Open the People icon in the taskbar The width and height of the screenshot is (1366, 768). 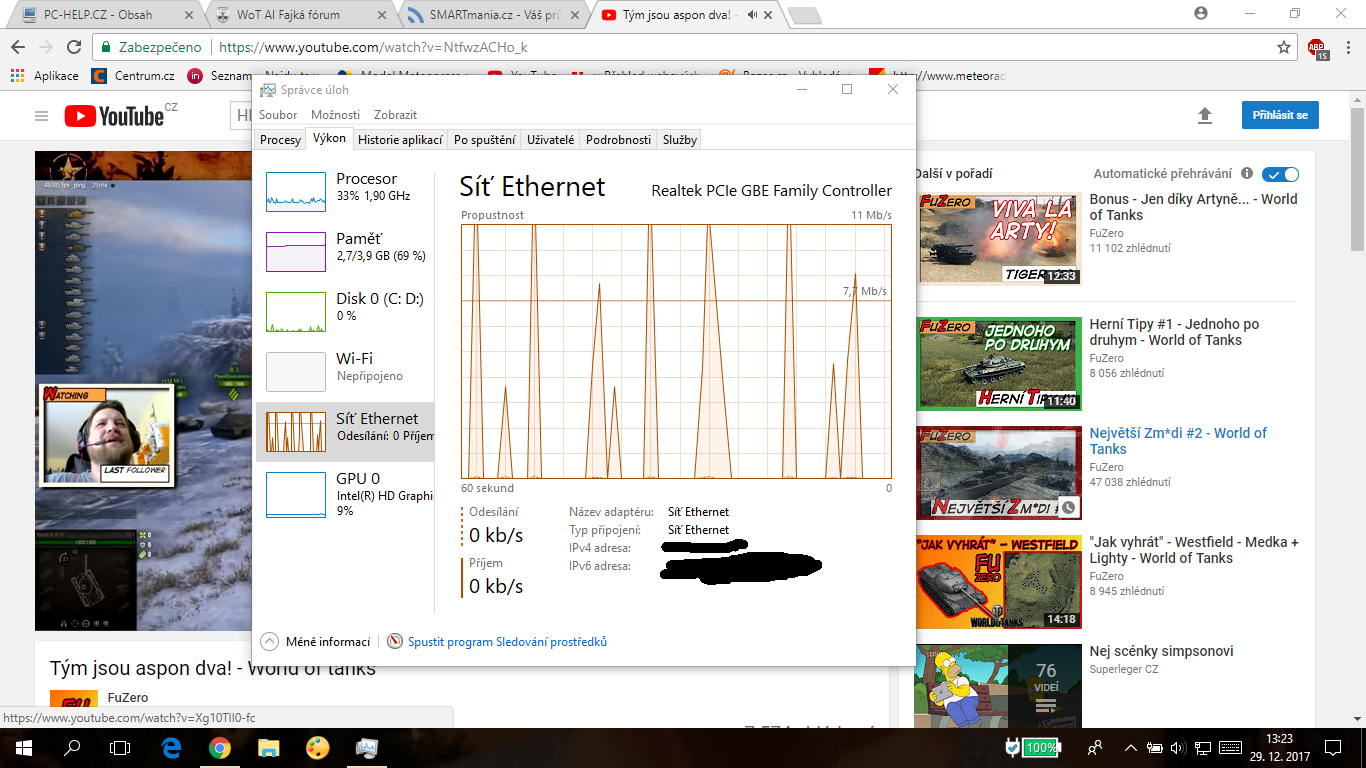pos(1096,747)
